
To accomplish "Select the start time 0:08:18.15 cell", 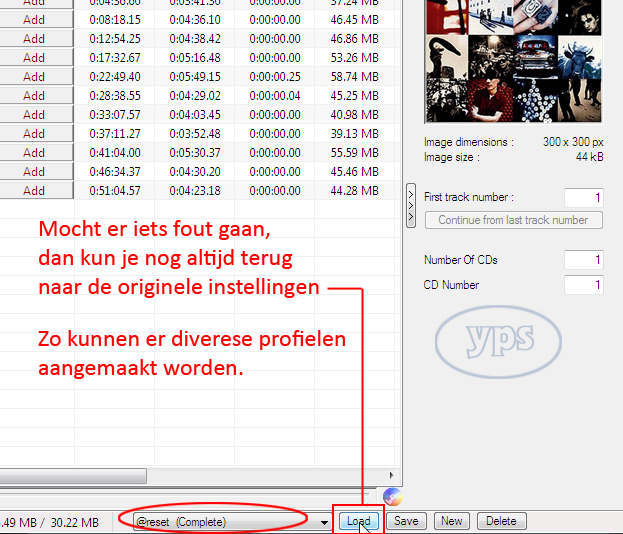I will tap(115, 19).
